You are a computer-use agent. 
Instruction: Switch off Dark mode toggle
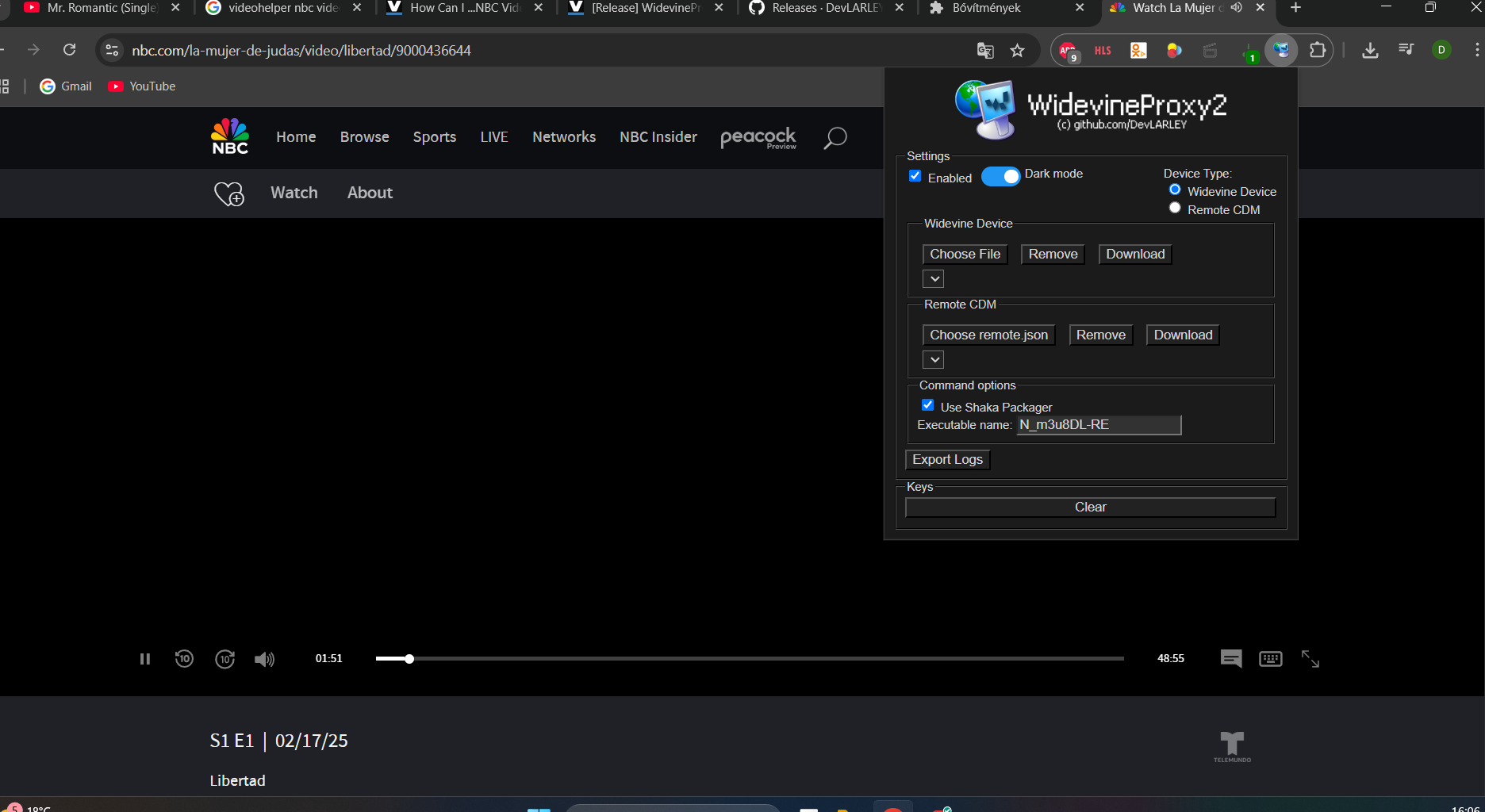pyautogui.click(x=1001, y=176)
